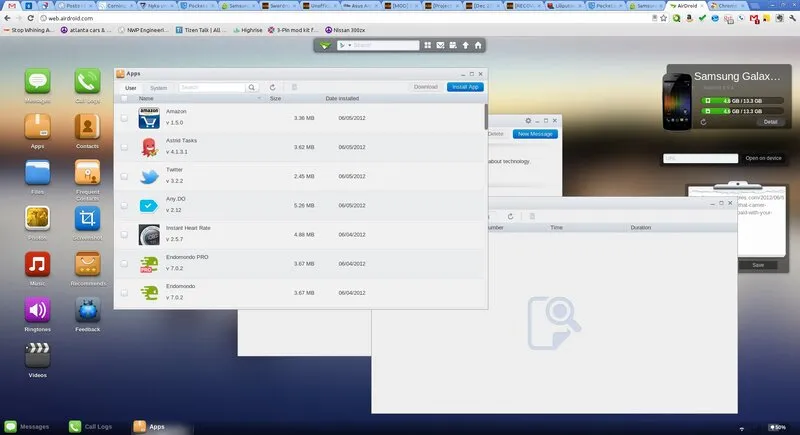Open the Files folder desktop icon
Image resolution: width=800 pixels, height=435 pixels.
pyautogui.click(x=38, y=172)
